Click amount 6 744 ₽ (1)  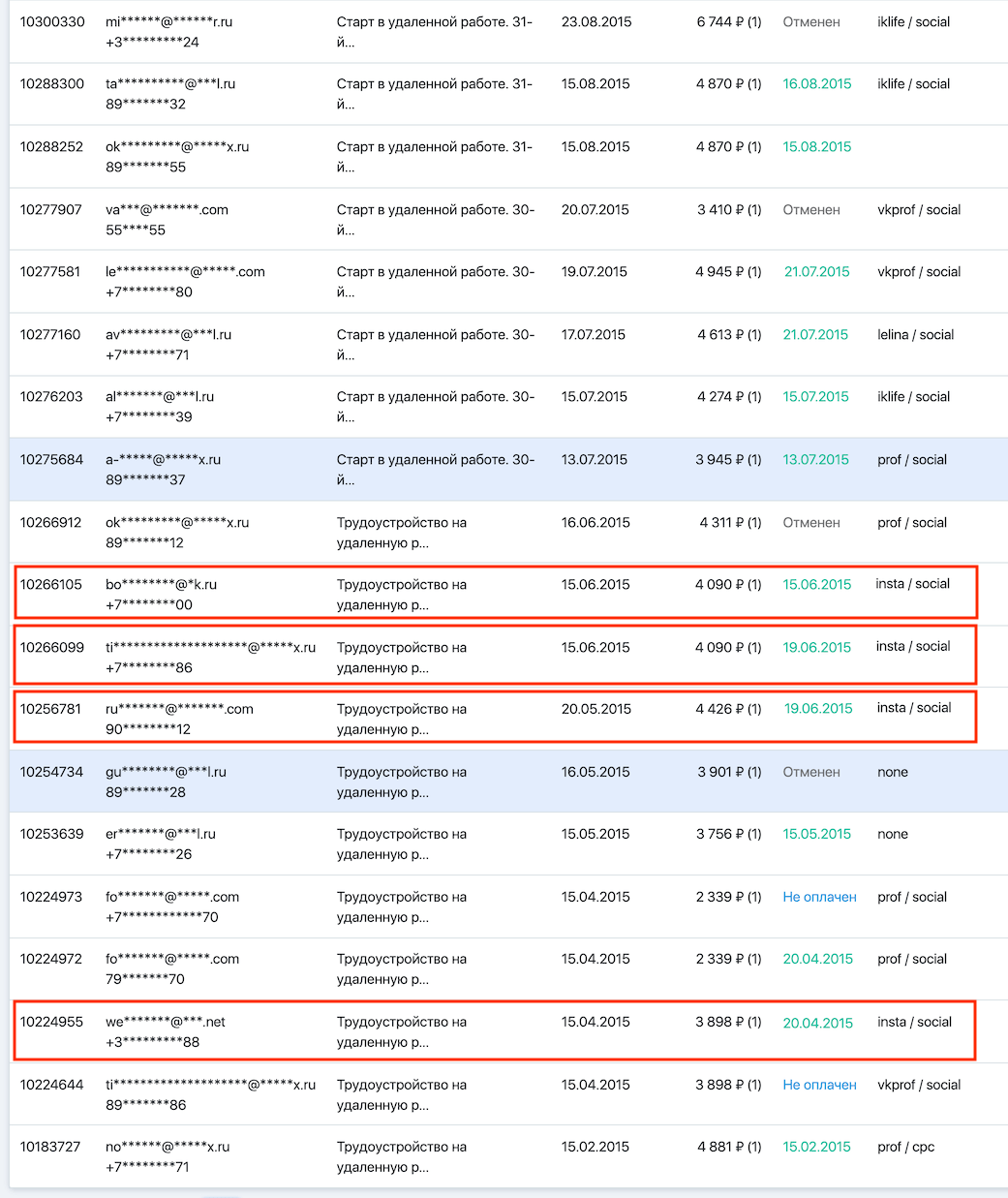point(729,21)
